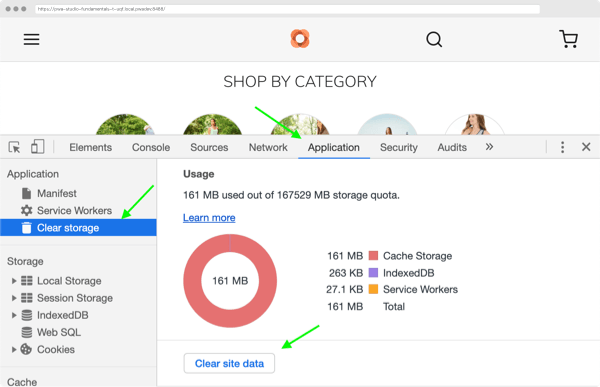Switch to the Sources tab

[209, 147]
